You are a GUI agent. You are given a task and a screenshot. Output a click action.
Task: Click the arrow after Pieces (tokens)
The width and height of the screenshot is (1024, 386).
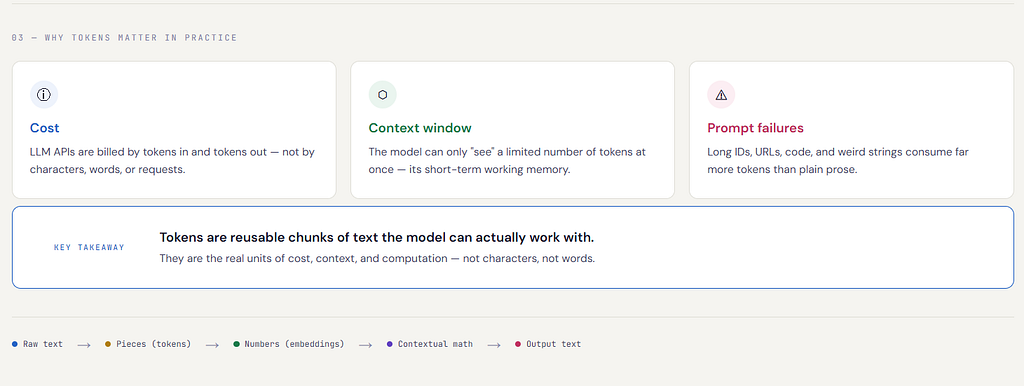[x=212, y=344]
